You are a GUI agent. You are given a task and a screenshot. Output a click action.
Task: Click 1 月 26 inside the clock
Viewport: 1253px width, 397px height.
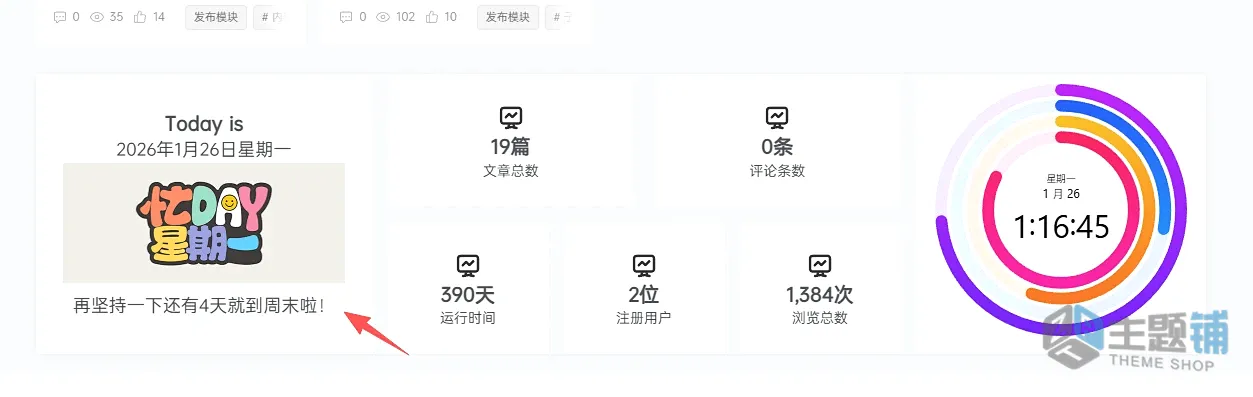point(1062,194)
